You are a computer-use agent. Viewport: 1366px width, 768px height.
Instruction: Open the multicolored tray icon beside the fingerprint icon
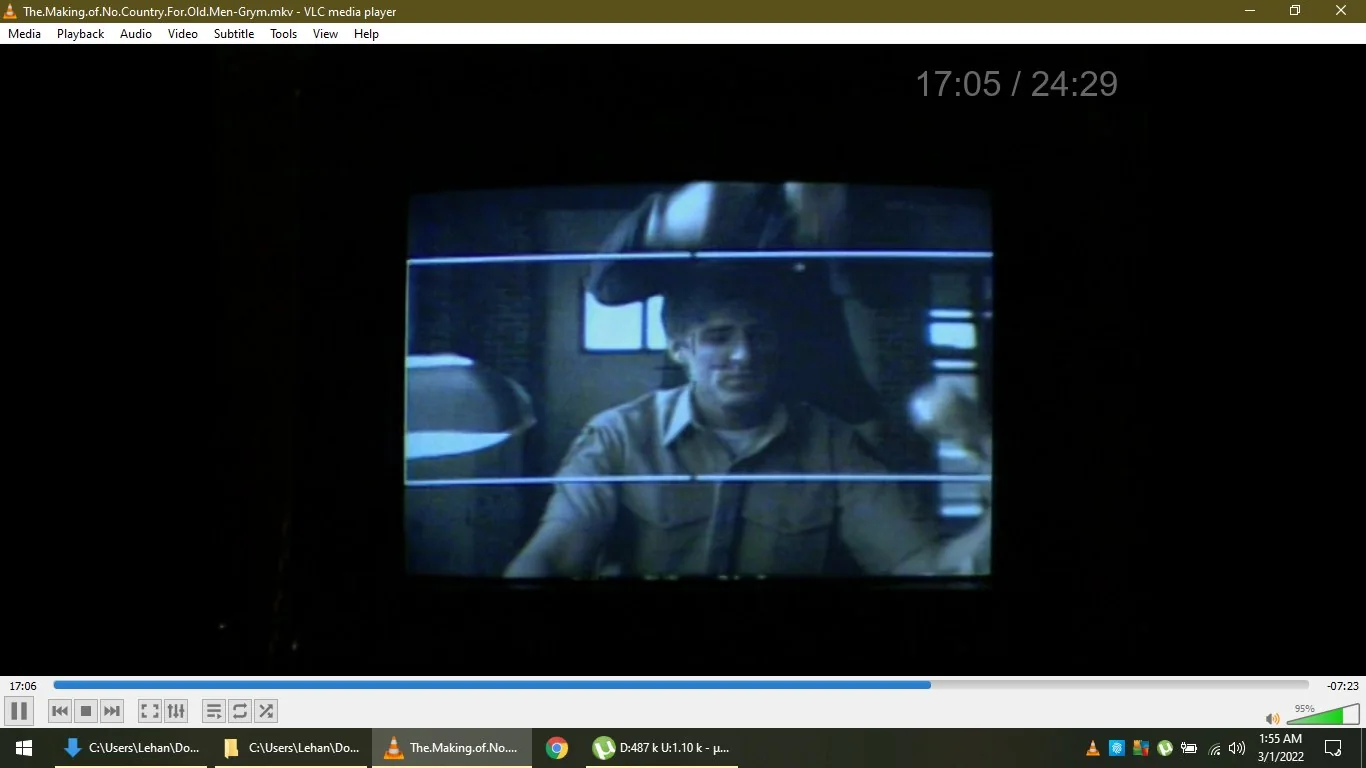(x=1141, y=748)
